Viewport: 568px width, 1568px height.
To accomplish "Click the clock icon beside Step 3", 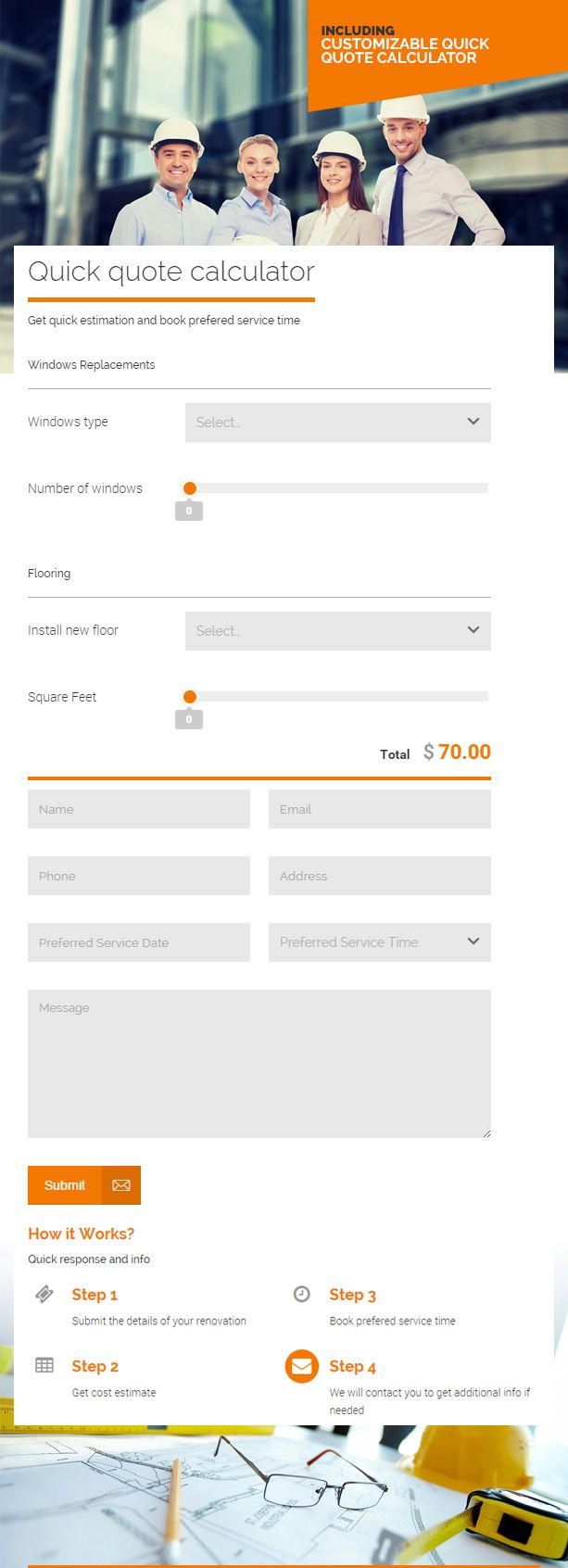I will (301, 1294).
